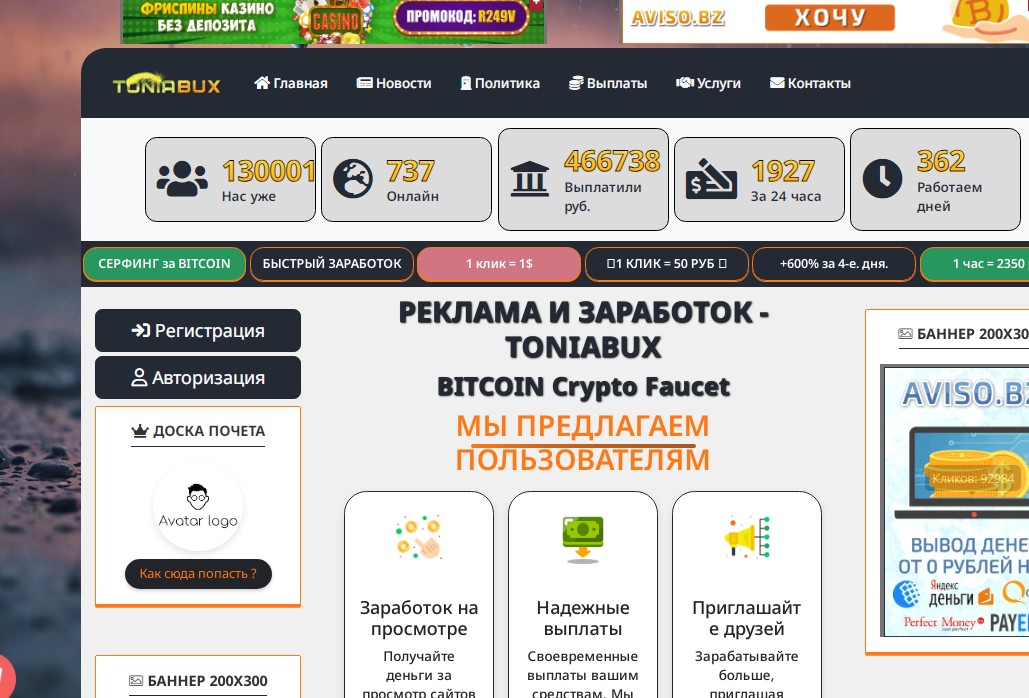The width and height of the screenshot is (1029, 698).
Task: Click the globe icon beside Онлайн
Action: [x=353, y=178]
